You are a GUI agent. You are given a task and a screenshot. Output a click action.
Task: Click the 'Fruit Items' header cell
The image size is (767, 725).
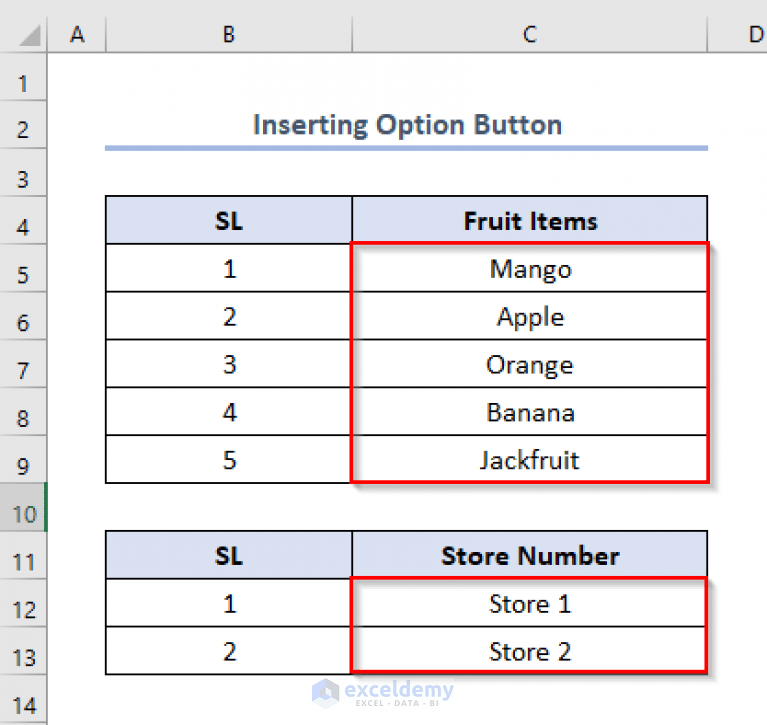click(530, 221)
